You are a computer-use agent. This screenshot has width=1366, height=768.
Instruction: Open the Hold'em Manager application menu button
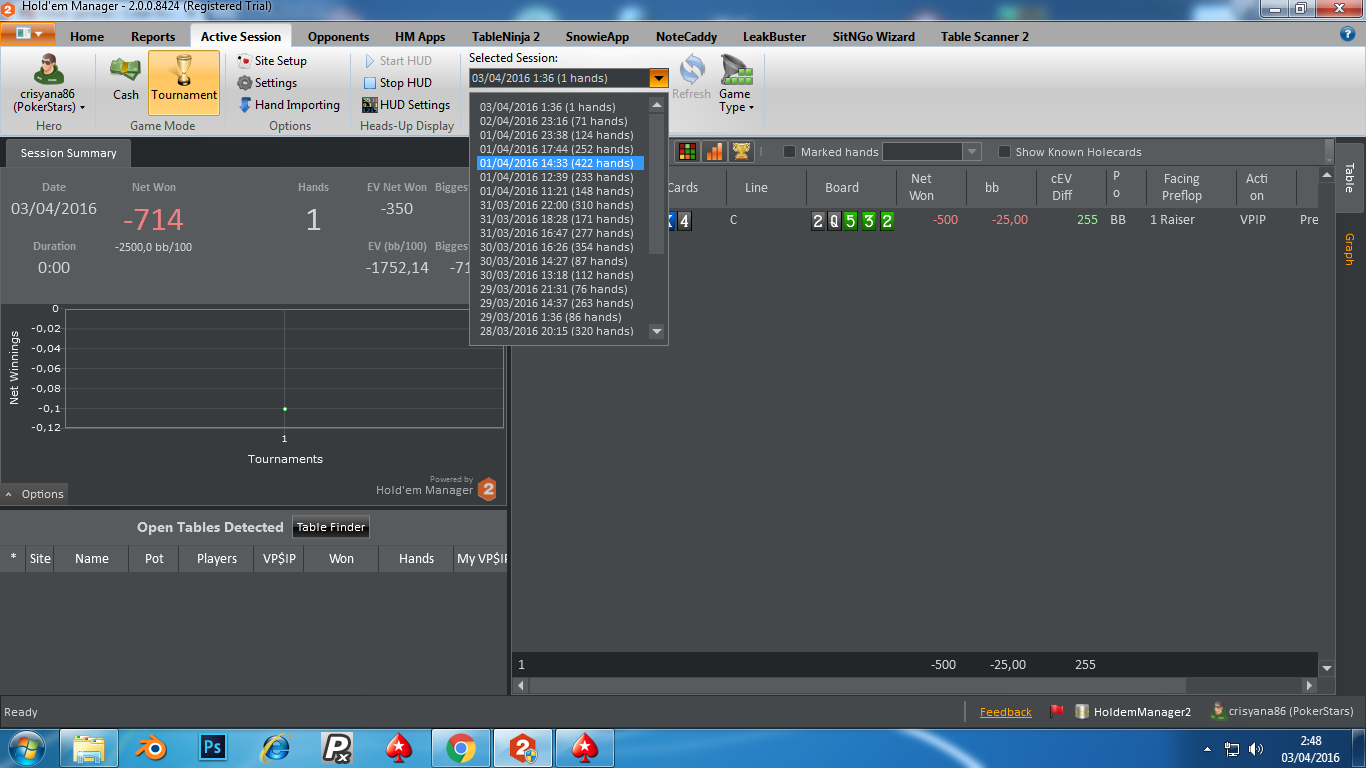coord(28,34)
